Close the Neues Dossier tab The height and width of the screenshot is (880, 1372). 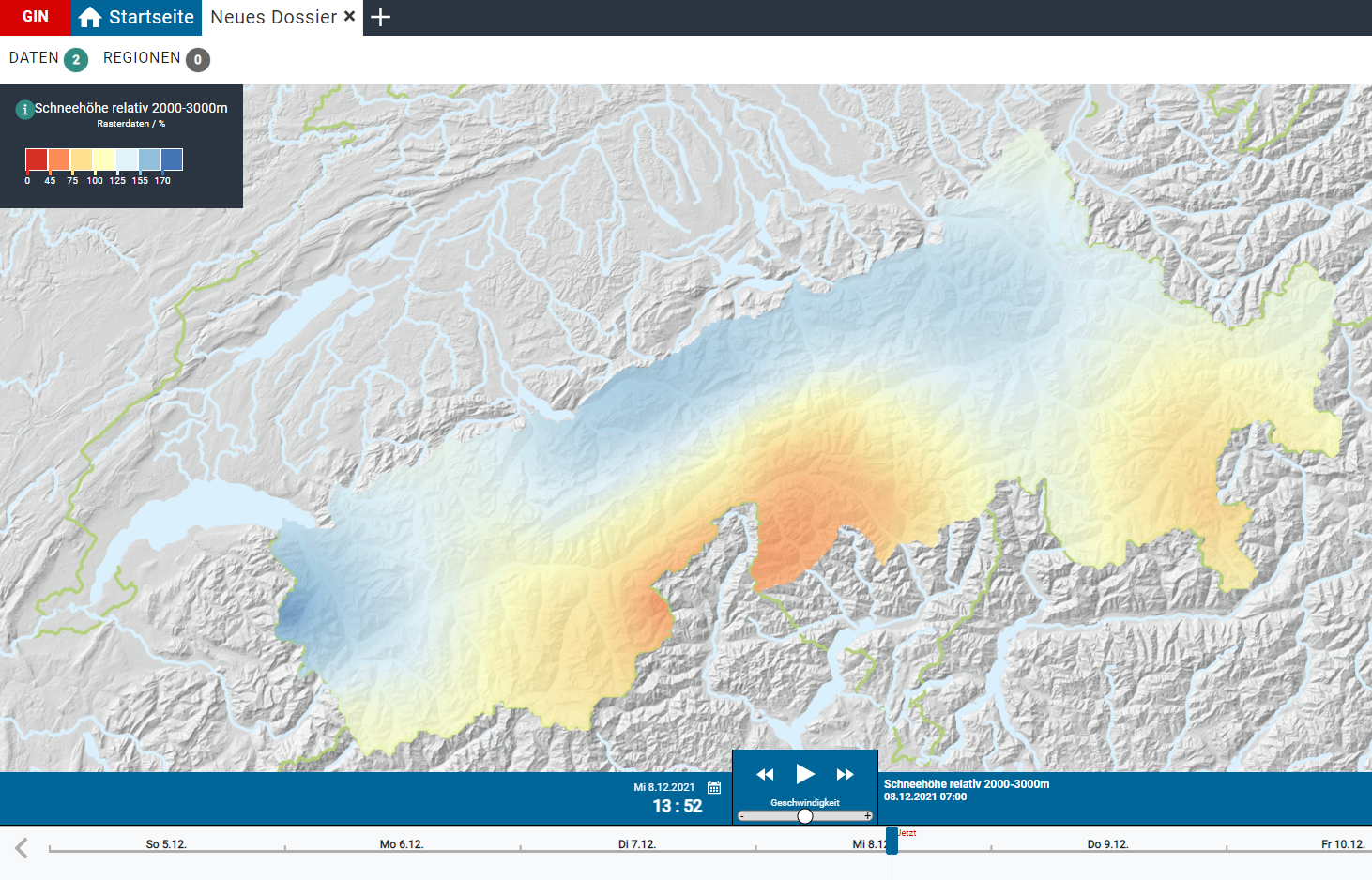tap(349, 16)
